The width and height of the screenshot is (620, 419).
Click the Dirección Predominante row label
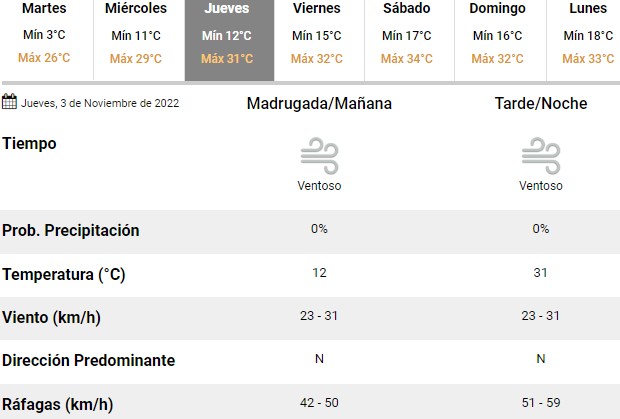tap(89, 360)
